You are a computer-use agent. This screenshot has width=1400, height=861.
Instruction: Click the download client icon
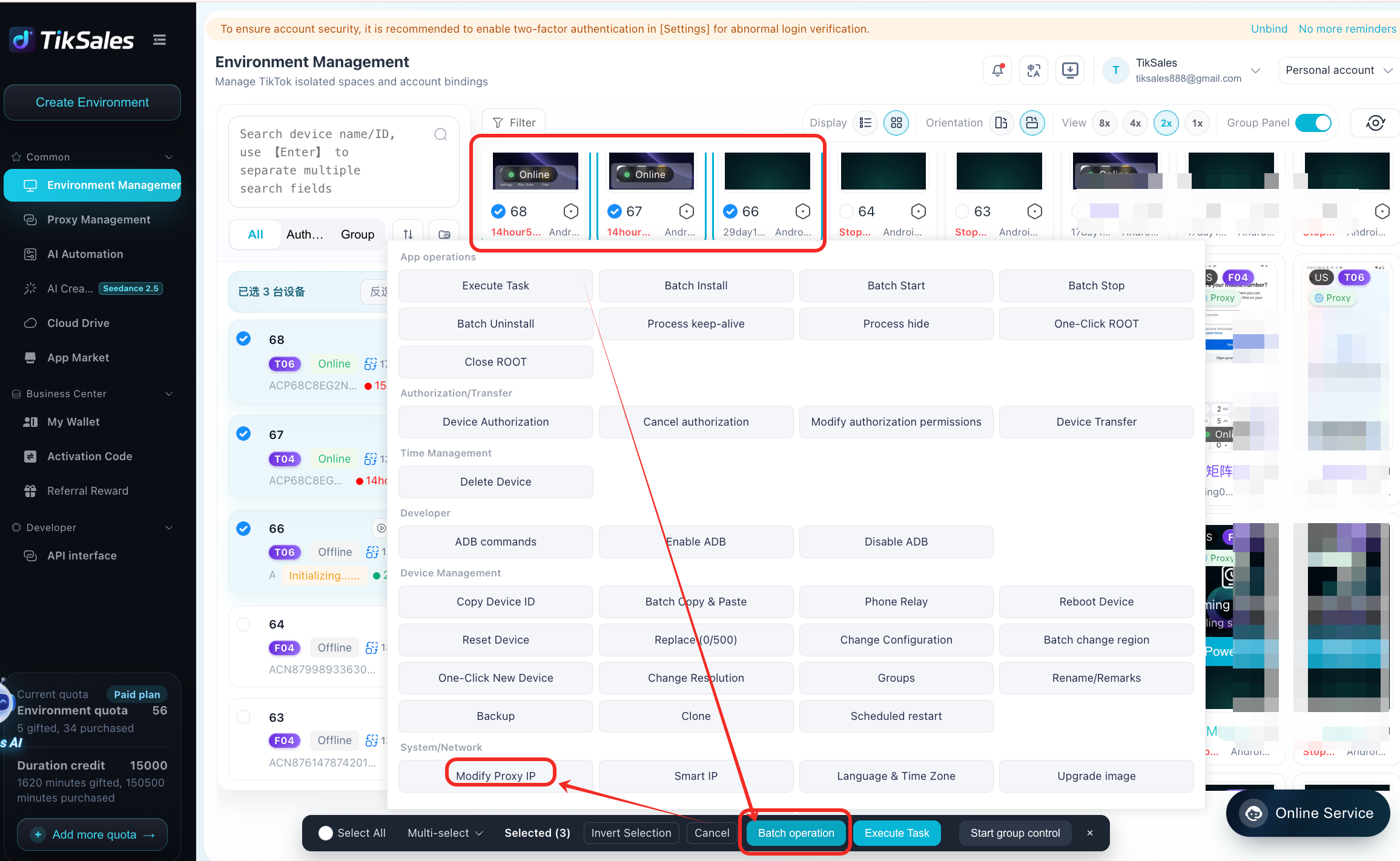pos(1070,70)
